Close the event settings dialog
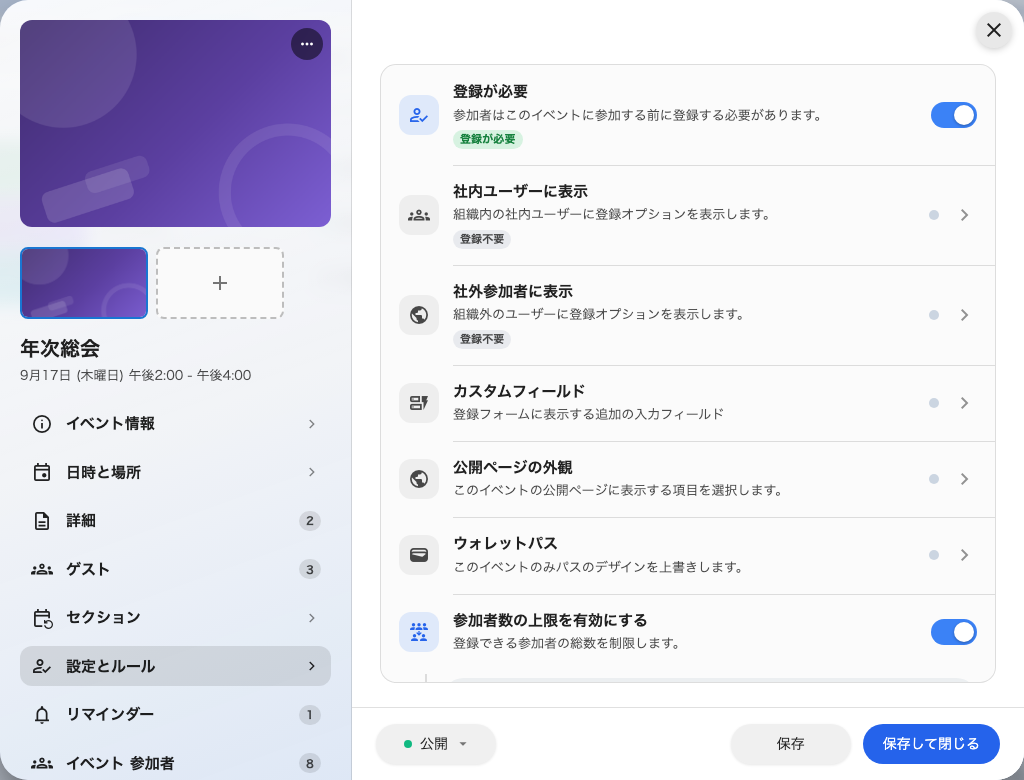The width and height of the screenshot is (1024, 780). [x=993, y=30]
